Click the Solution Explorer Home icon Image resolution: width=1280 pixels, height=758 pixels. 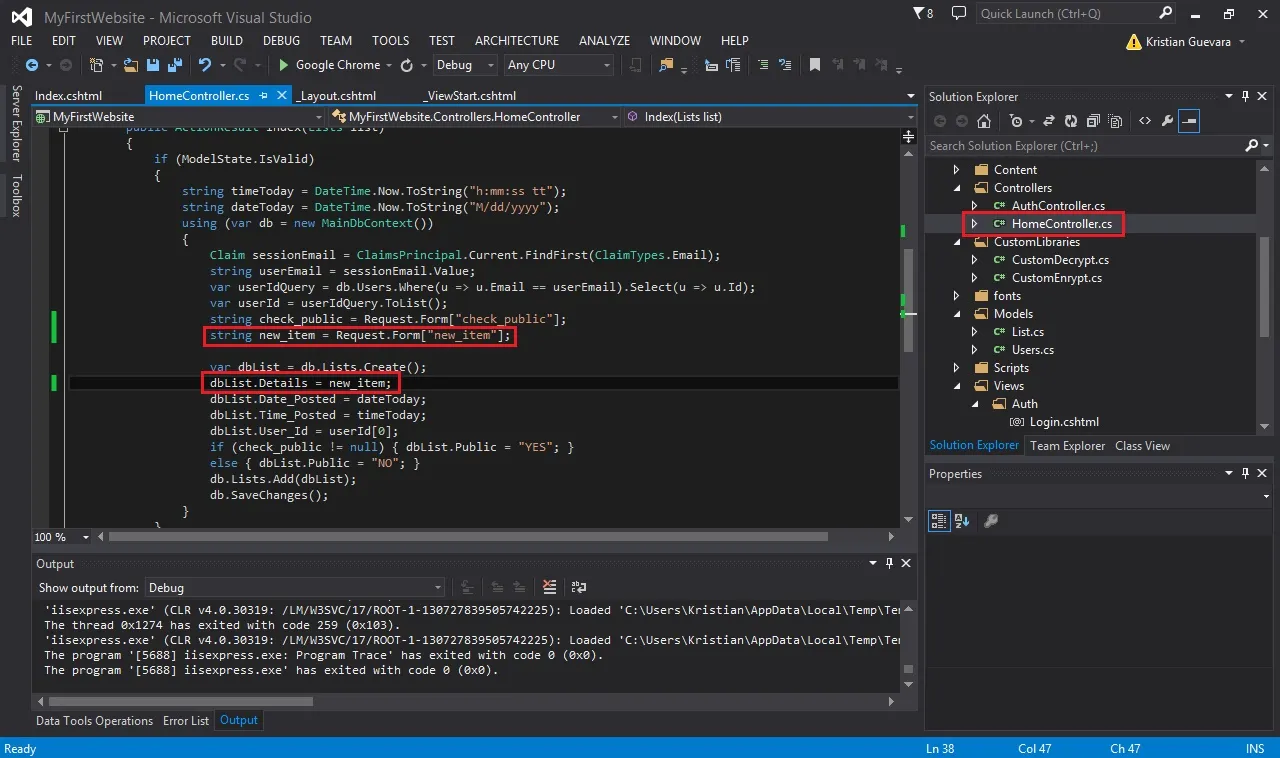click(x=984, y=121)
